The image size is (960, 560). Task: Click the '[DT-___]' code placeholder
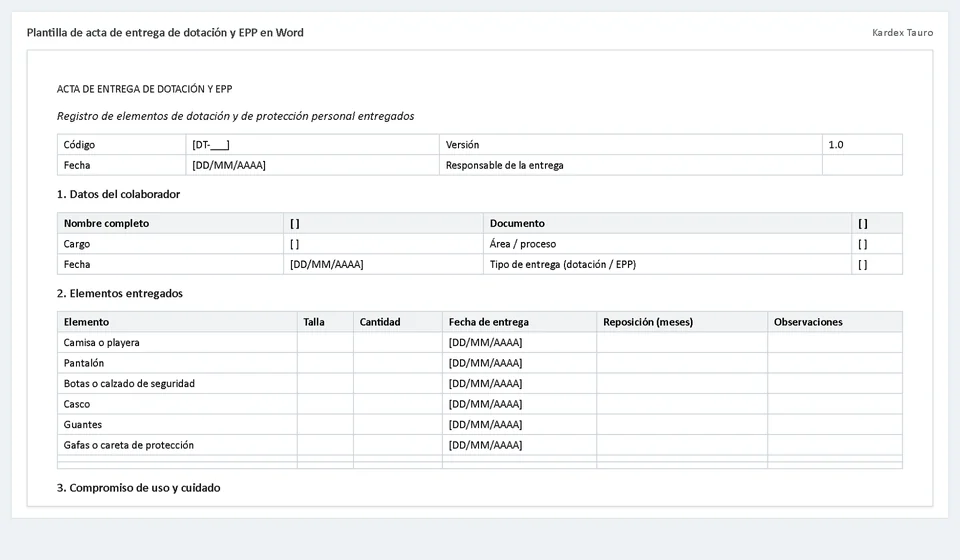click(211, 145)
